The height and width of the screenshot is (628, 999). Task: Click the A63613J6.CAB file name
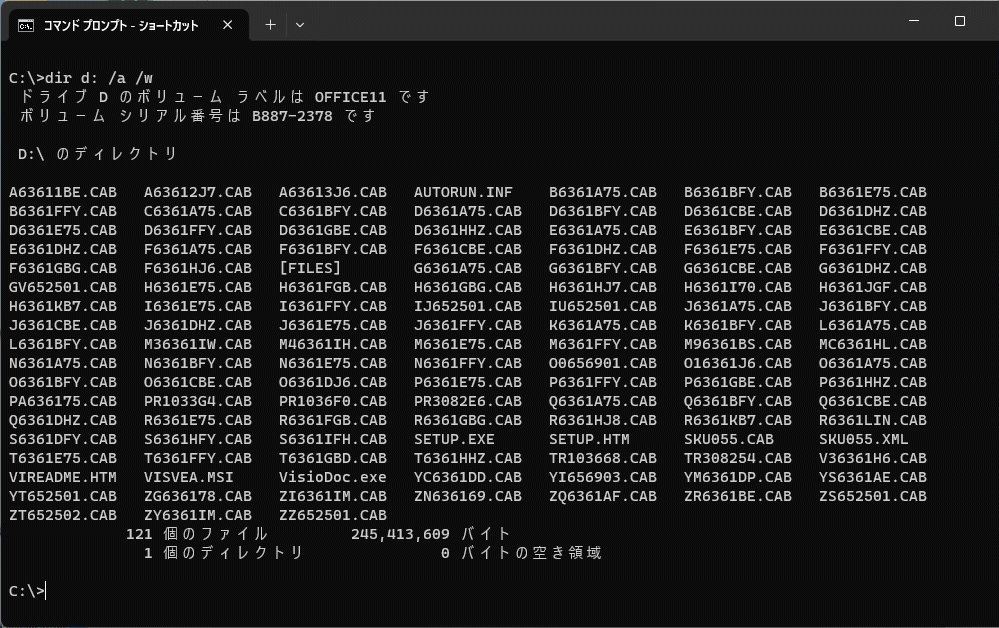pos(333,192)
